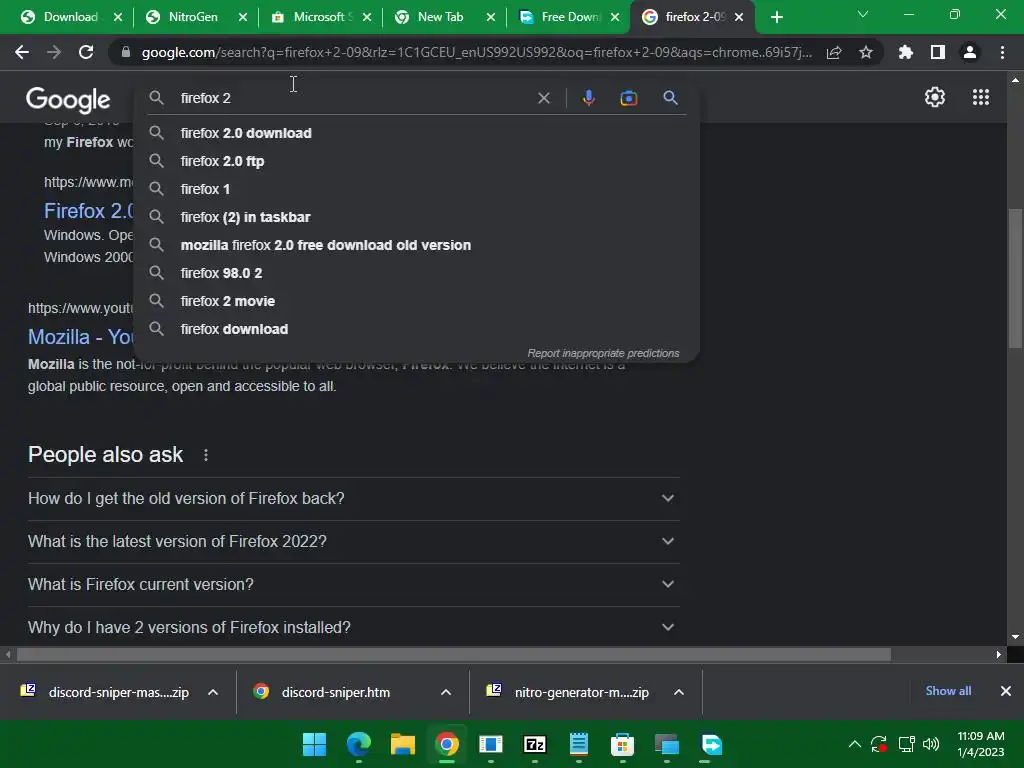Open discord-sniper-mas zip download options
The width and height of the screenshot is (1024, 768).
coord(213,692)
